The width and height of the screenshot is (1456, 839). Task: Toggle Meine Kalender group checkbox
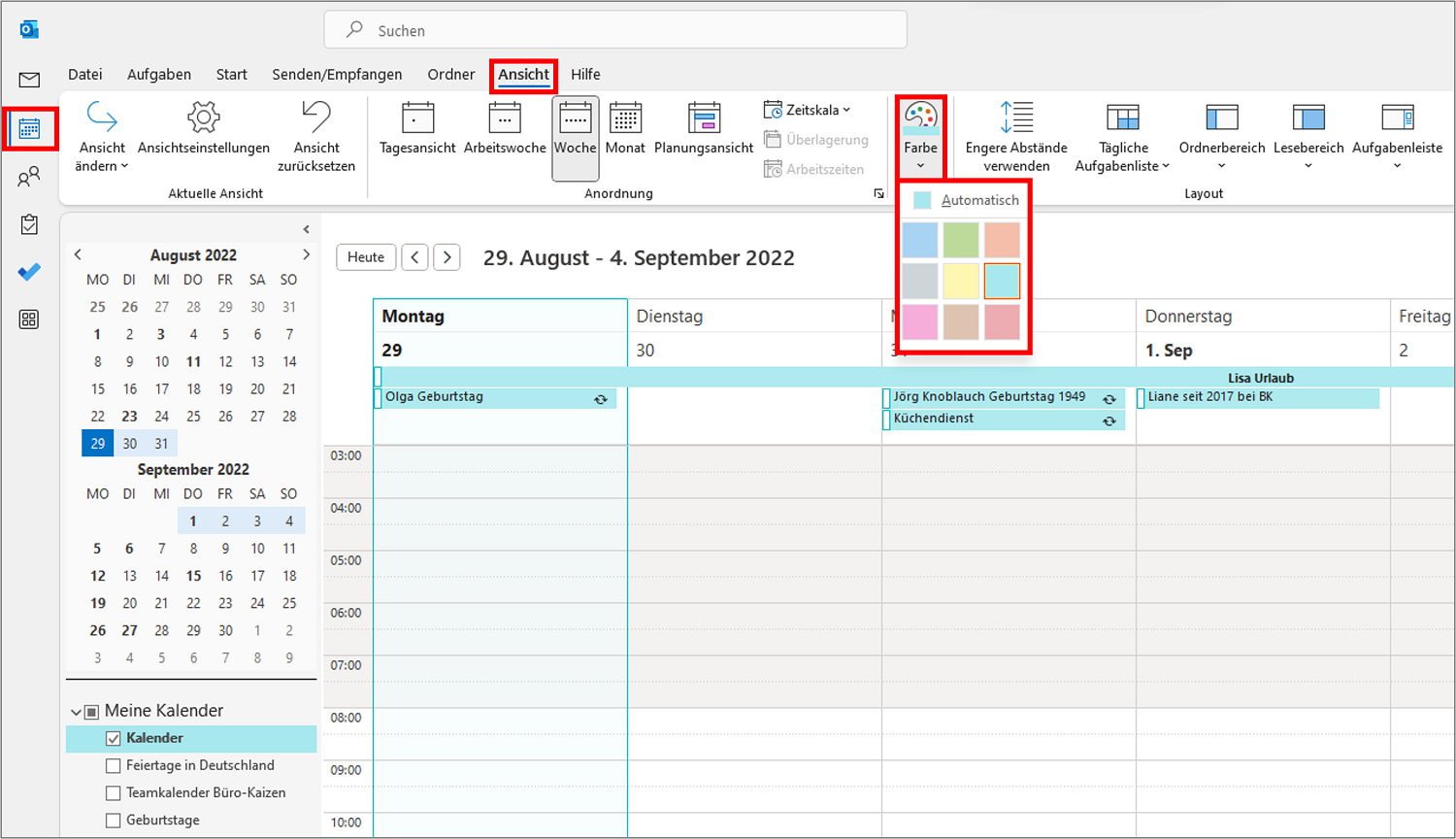coord(92,712)
